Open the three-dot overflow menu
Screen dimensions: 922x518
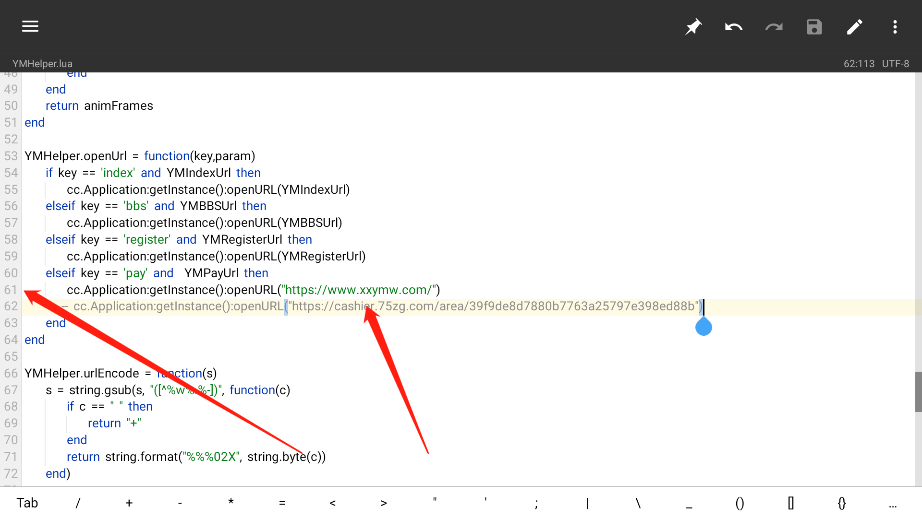click(x=895, y=27)
